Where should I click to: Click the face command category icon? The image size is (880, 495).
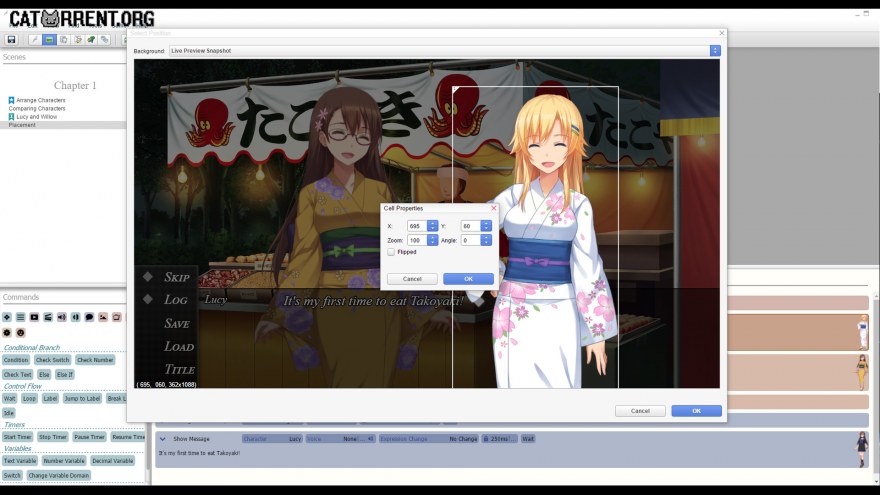tap(20, 332)
